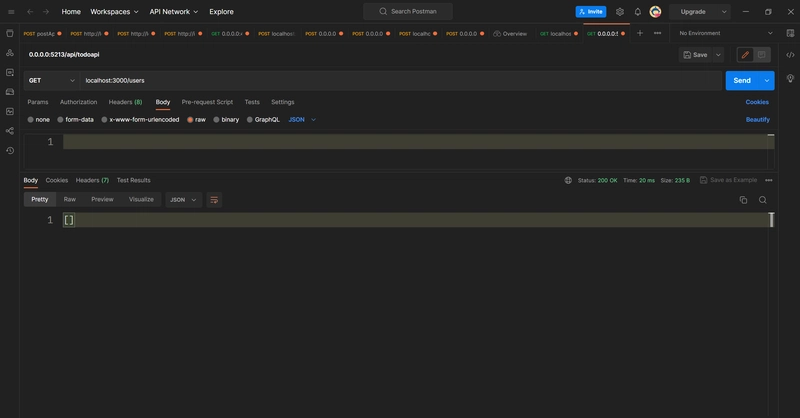Switch to the request Settings tab
800x418 pixels.
tap(283, 102)
